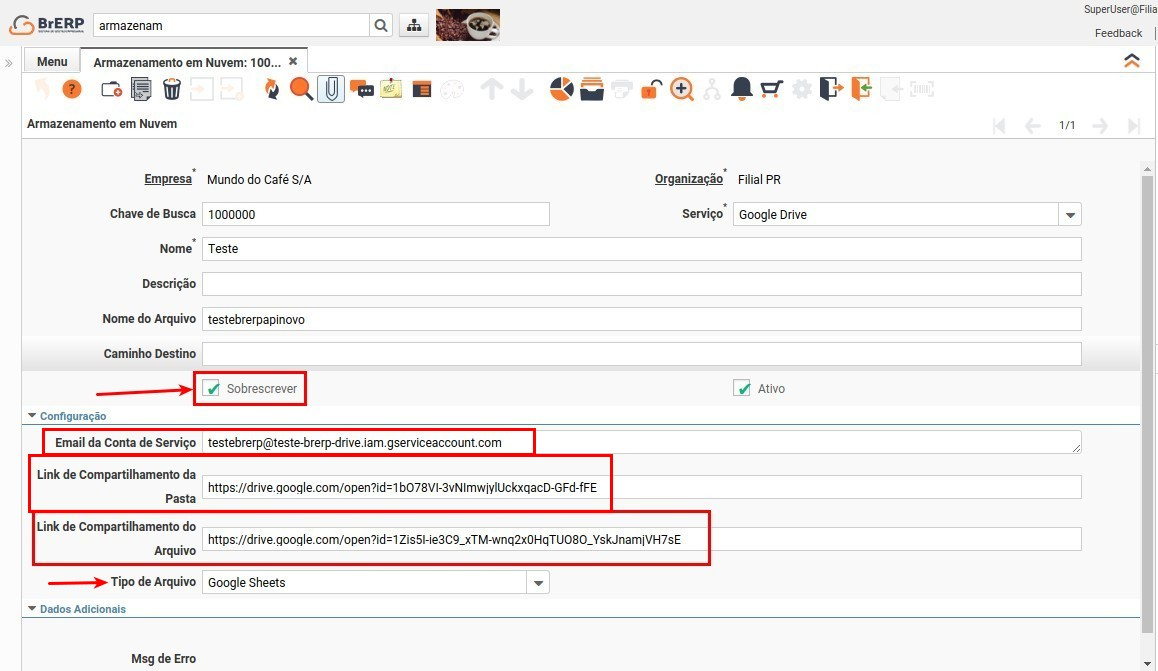Click the Email da Conta de Serviço field
The height and width of the screenshot is (671, 1158).
tap(641, 442)
